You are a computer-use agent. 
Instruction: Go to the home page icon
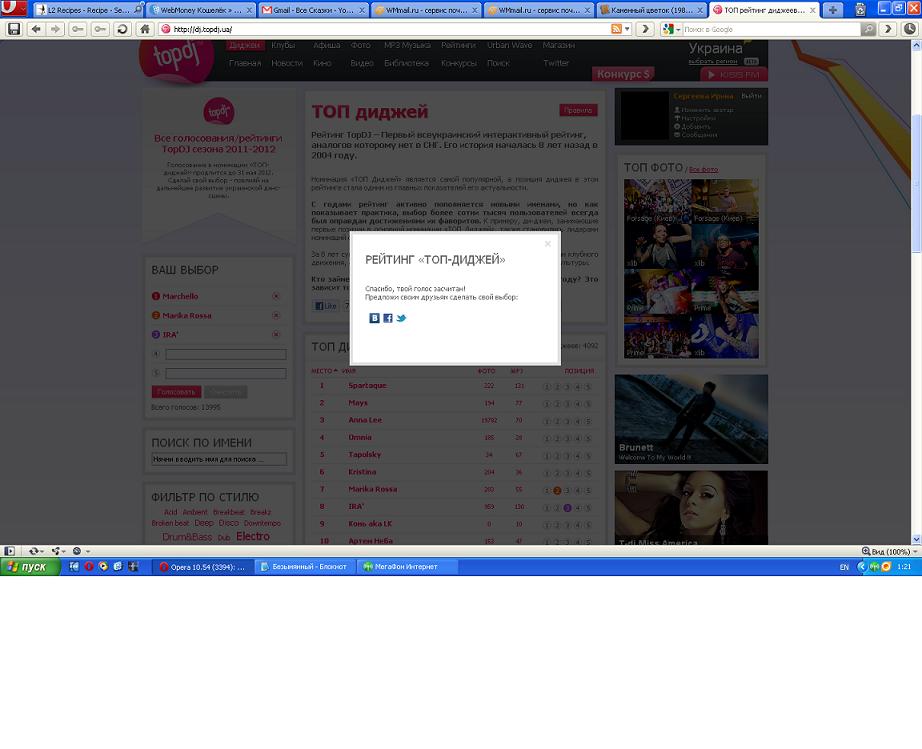pyautogui.click(x=145, y=29)
